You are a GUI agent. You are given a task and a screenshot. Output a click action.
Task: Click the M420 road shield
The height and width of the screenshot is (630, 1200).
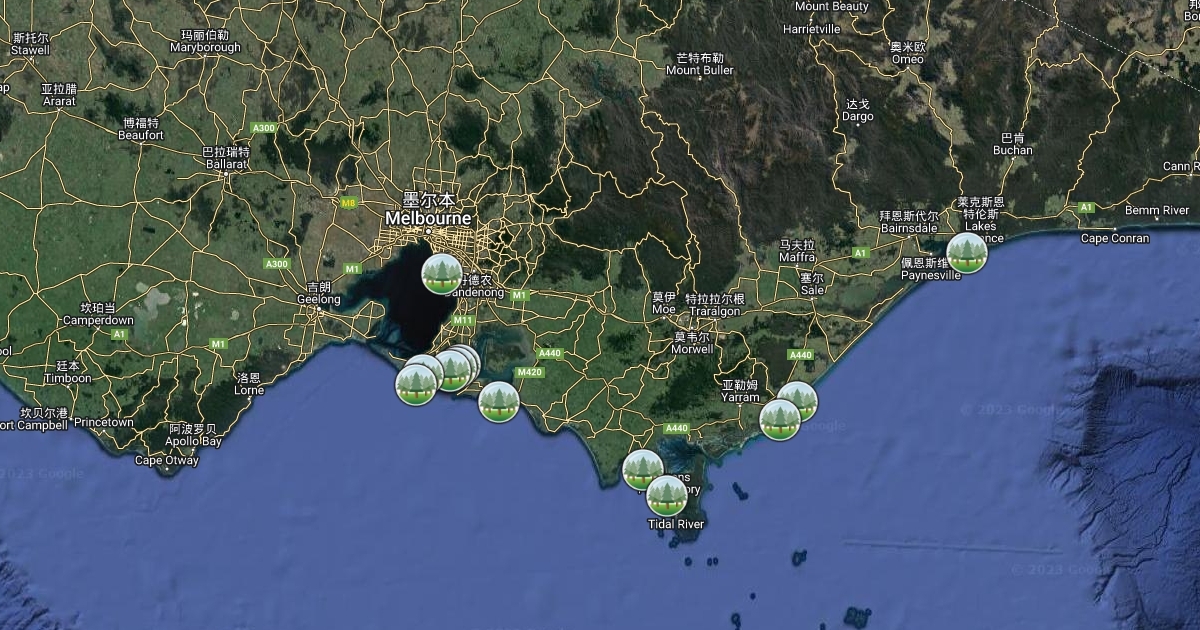pos(529,373)
